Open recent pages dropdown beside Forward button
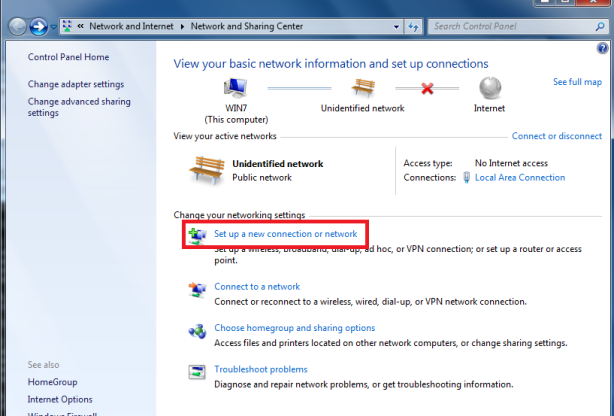614x416 pixels. pos(53,27)
